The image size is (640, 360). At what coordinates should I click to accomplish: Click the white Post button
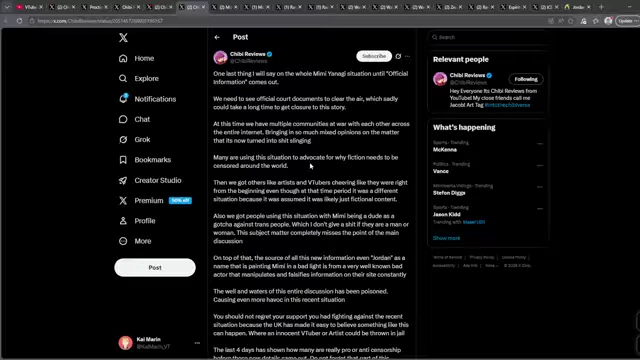(x=155, y=267)
